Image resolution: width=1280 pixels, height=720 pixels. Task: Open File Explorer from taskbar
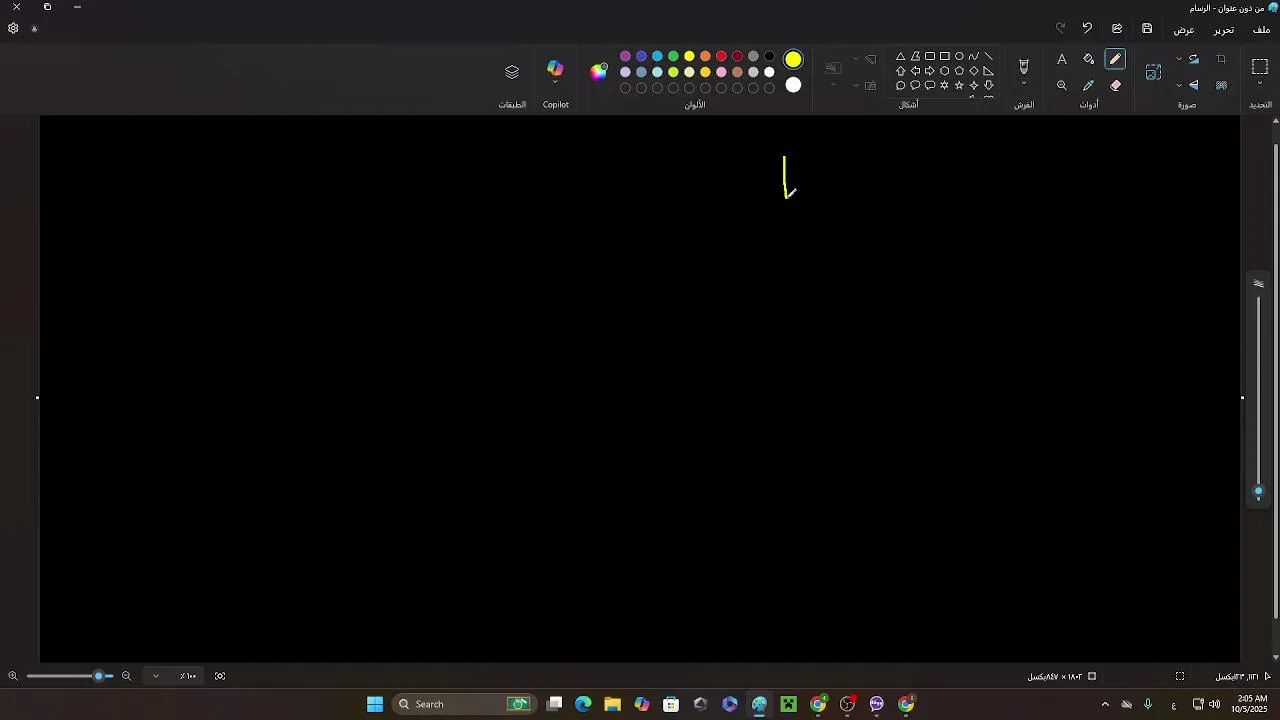pyautogui.click(x=613, y=705)
